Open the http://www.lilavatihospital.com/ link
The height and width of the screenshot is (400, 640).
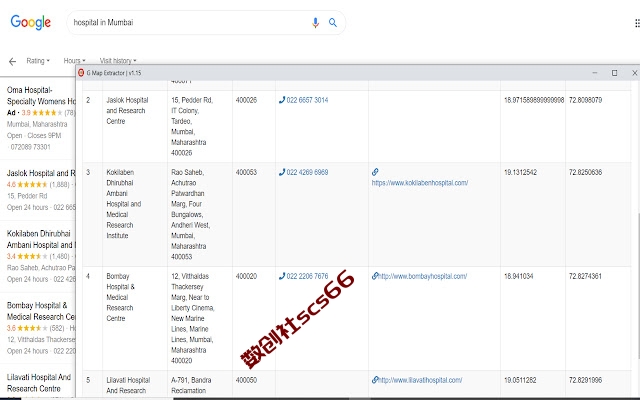pos(420,380)
